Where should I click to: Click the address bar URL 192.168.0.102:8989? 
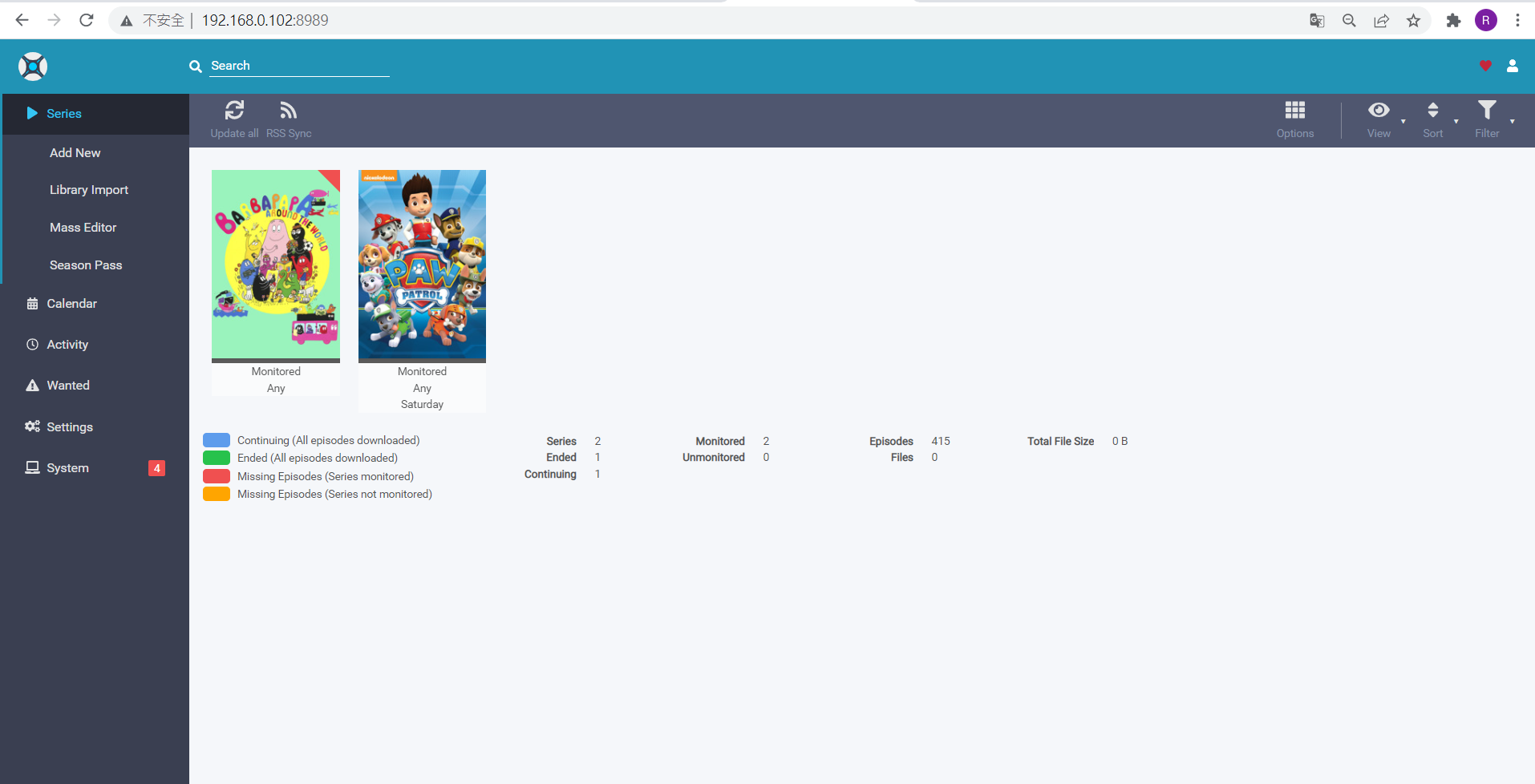(265, 20)
